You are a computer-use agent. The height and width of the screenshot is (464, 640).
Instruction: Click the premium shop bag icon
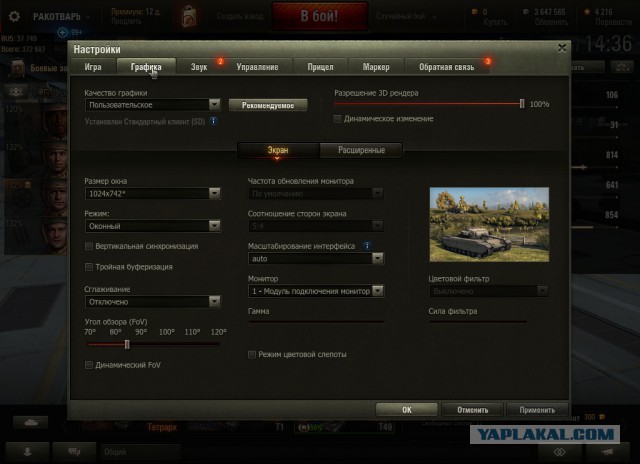tap(189, 16)
